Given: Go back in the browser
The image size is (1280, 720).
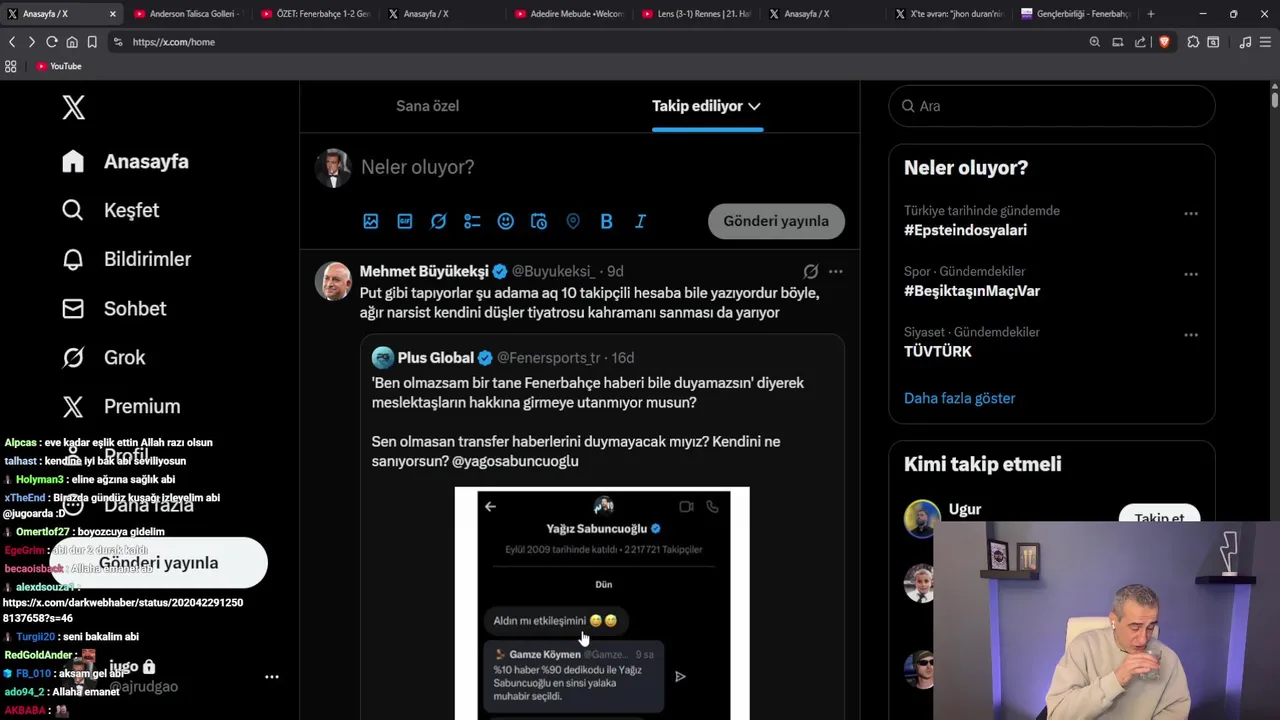Looking at the screenshot, I should point(12,42).
